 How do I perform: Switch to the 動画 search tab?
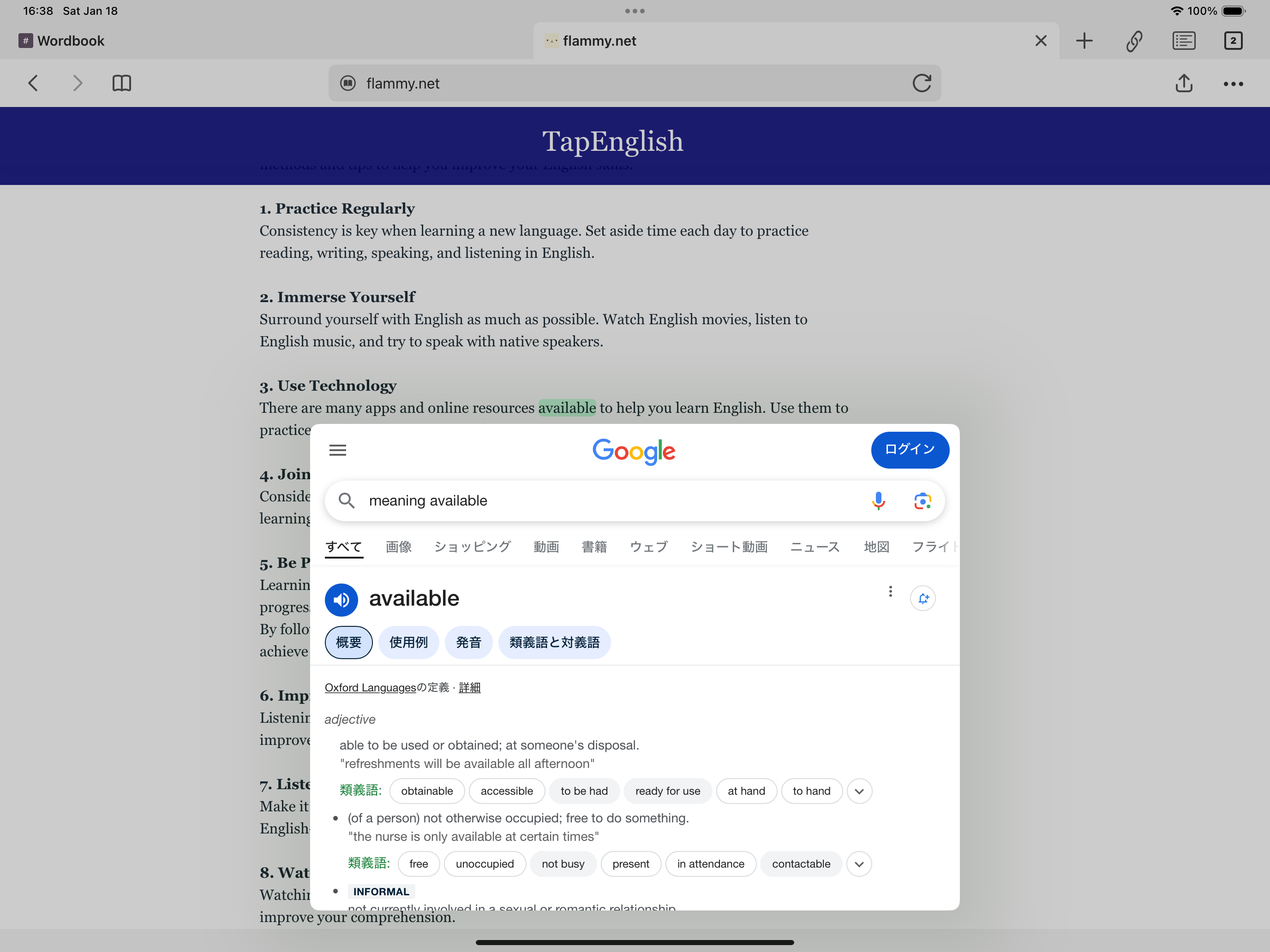coord(546,547)
